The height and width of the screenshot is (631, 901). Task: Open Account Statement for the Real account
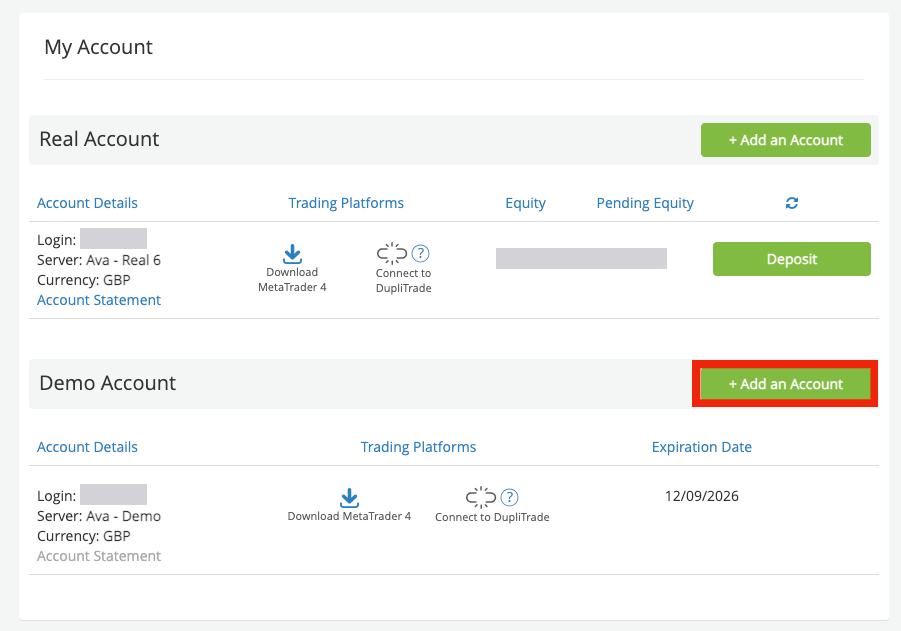coord(99,300)
